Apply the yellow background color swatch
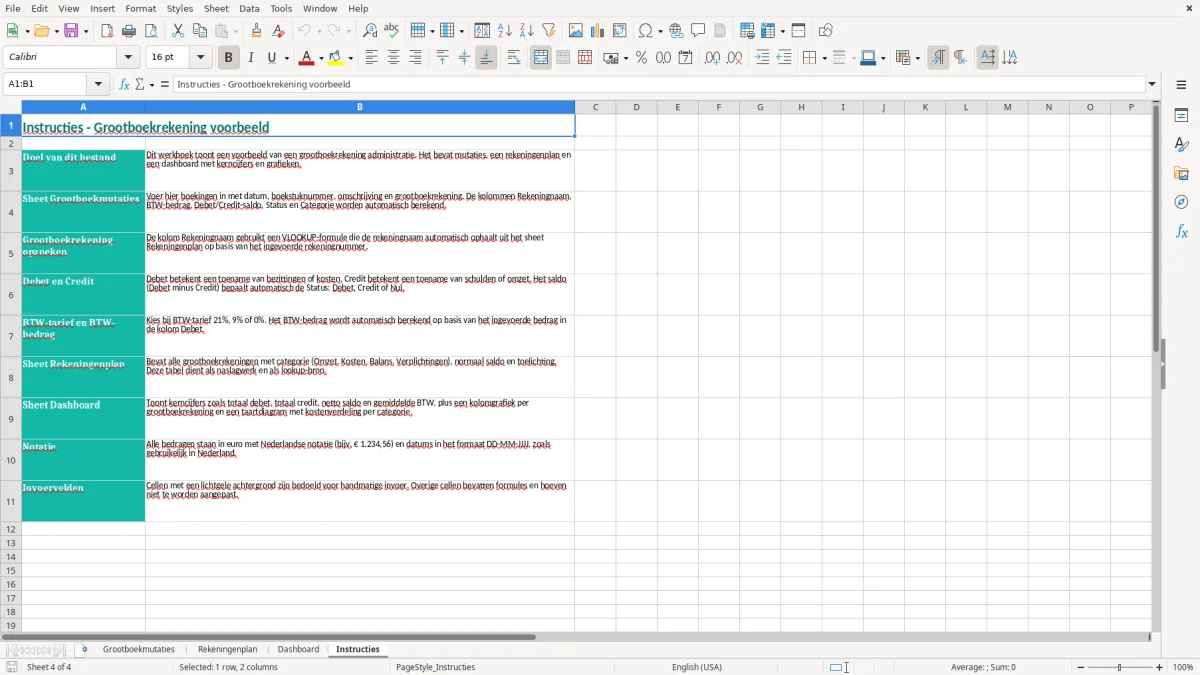 pos(336,58)
